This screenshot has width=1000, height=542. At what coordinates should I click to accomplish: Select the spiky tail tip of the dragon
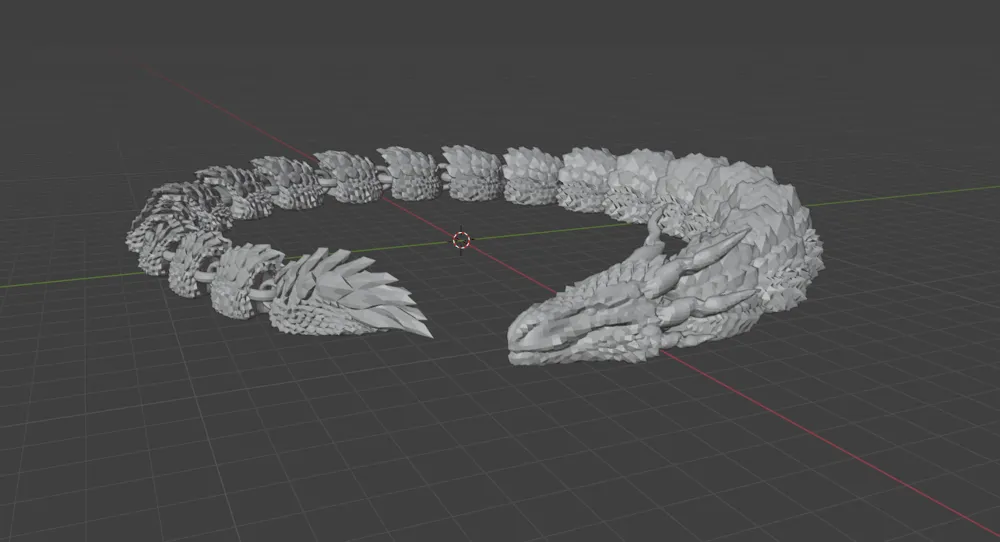coord(349,293)
